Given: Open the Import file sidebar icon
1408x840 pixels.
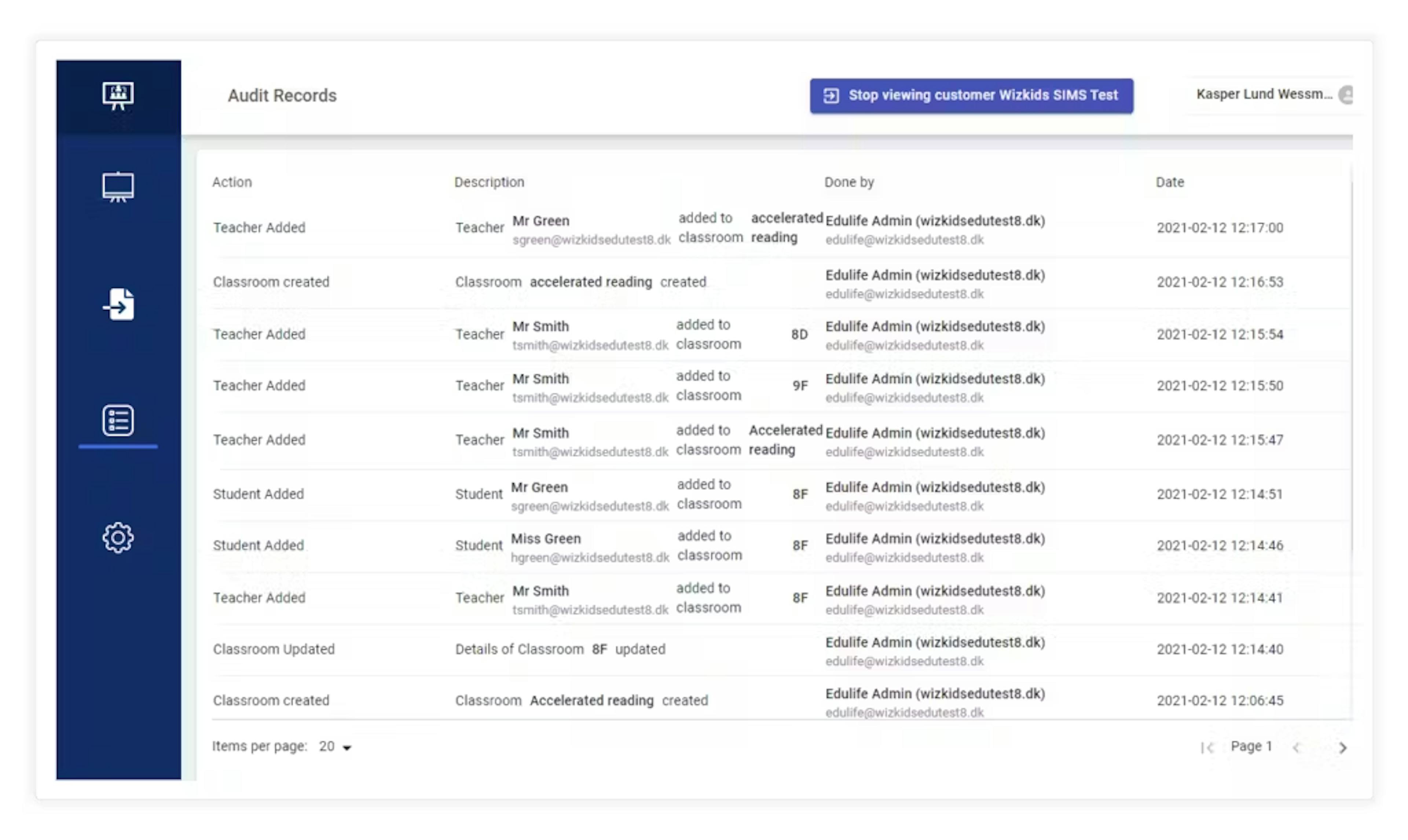Looking at the screenshot, I should coord(118,305).
